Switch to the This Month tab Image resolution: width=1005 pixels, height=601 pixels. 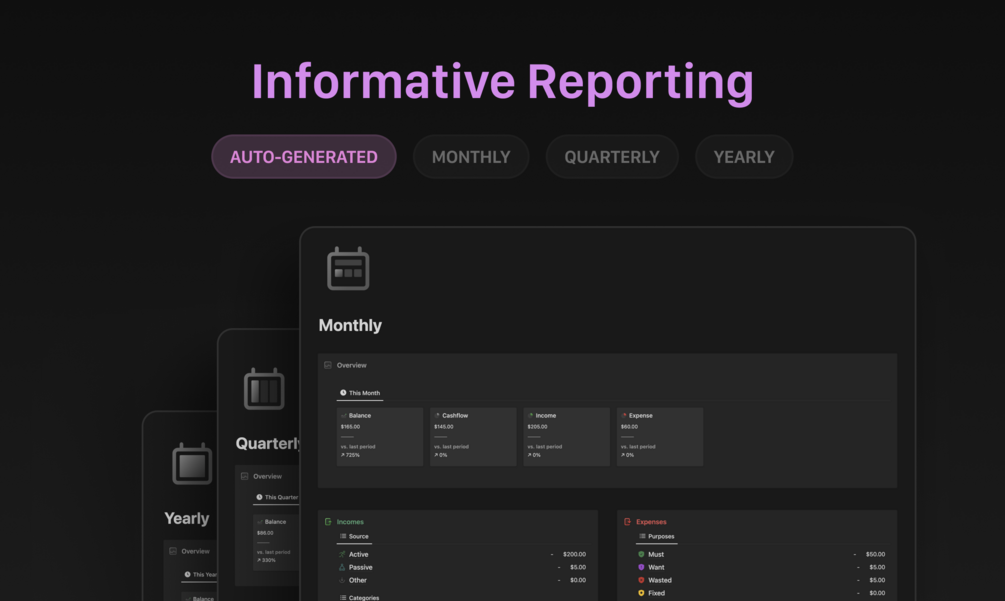[x=360, y=393]
